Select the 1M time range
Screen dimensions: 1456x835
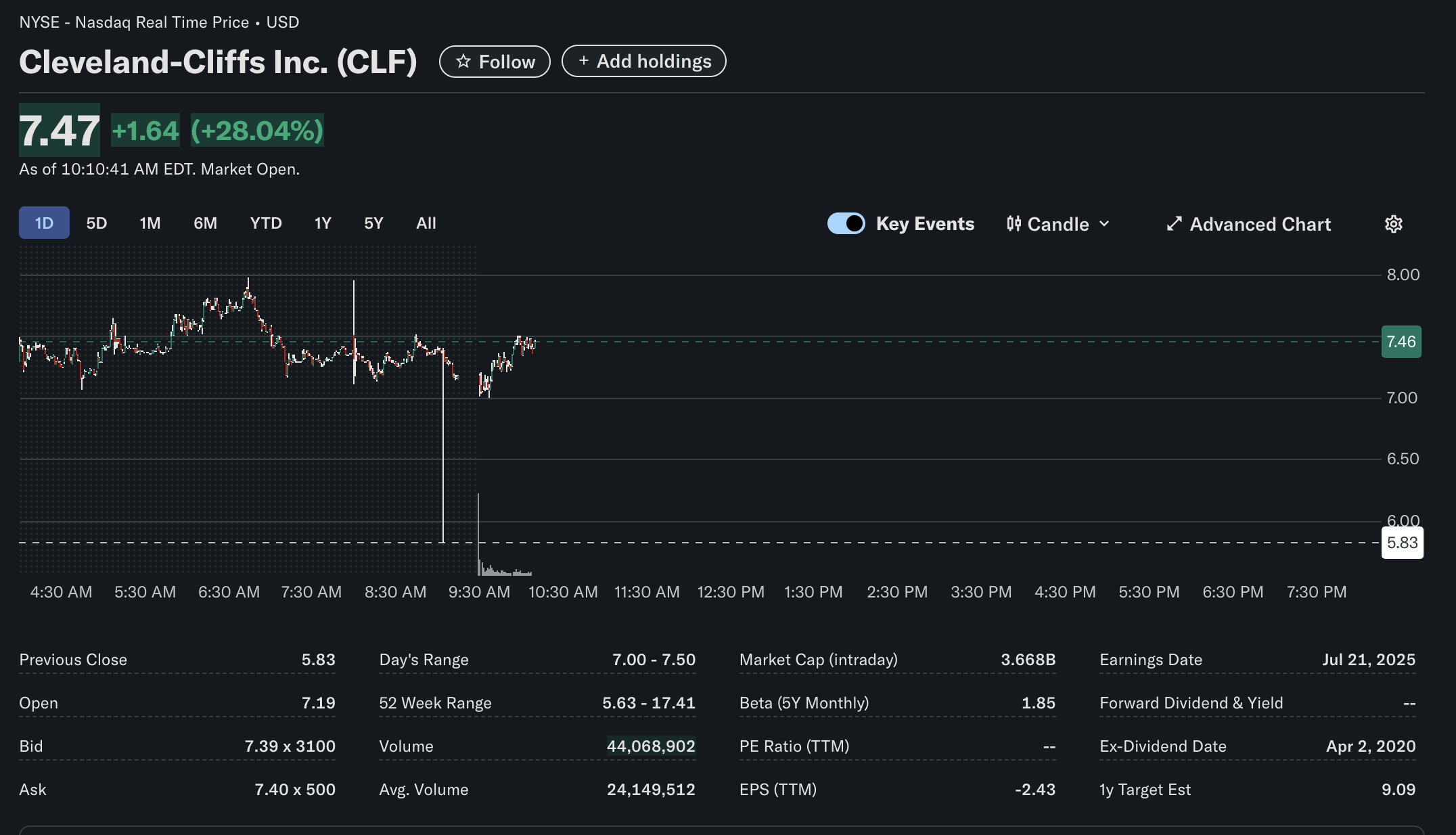[150, 223]
